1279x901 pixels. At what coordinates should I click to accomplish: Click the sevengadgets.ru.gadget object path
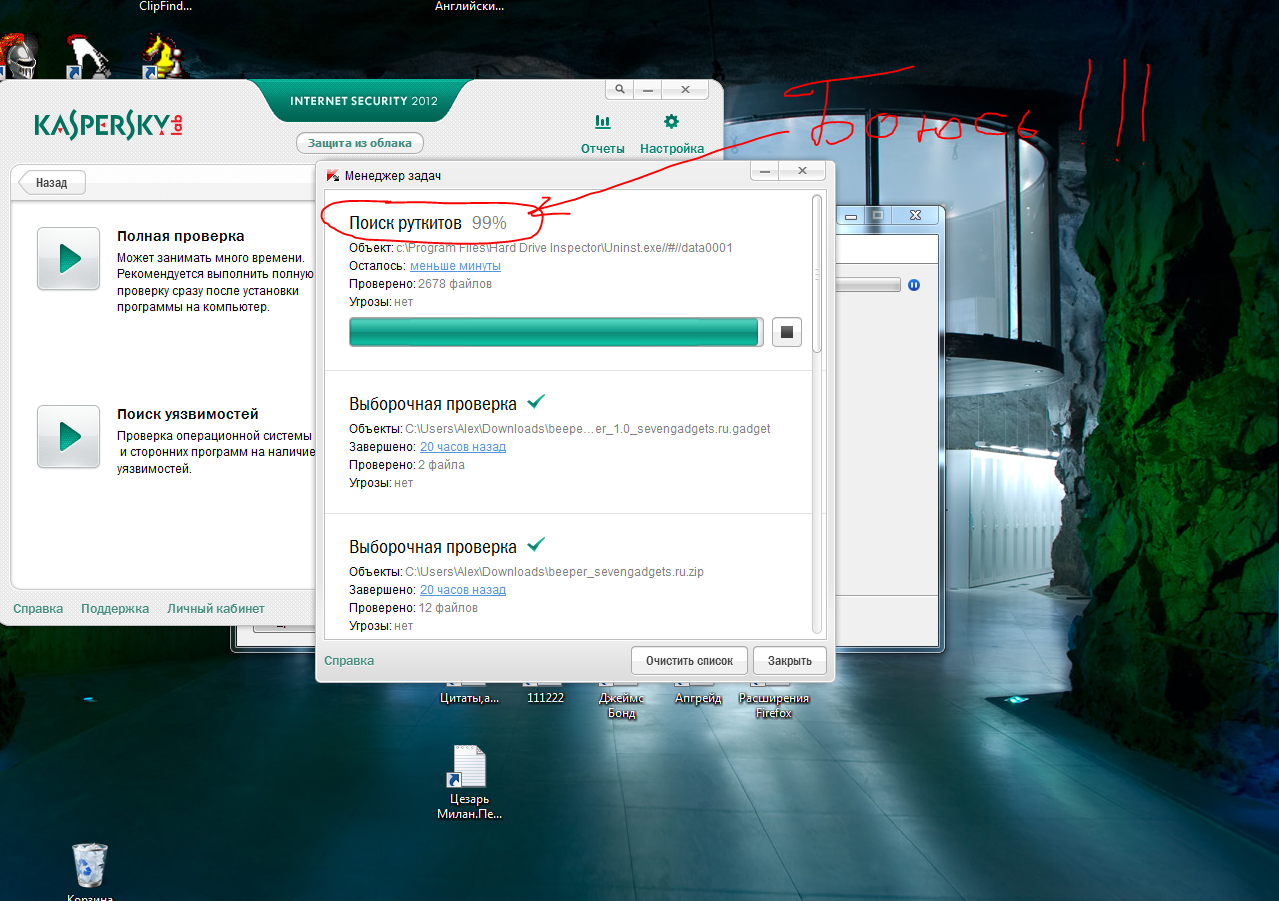[588, 429]
